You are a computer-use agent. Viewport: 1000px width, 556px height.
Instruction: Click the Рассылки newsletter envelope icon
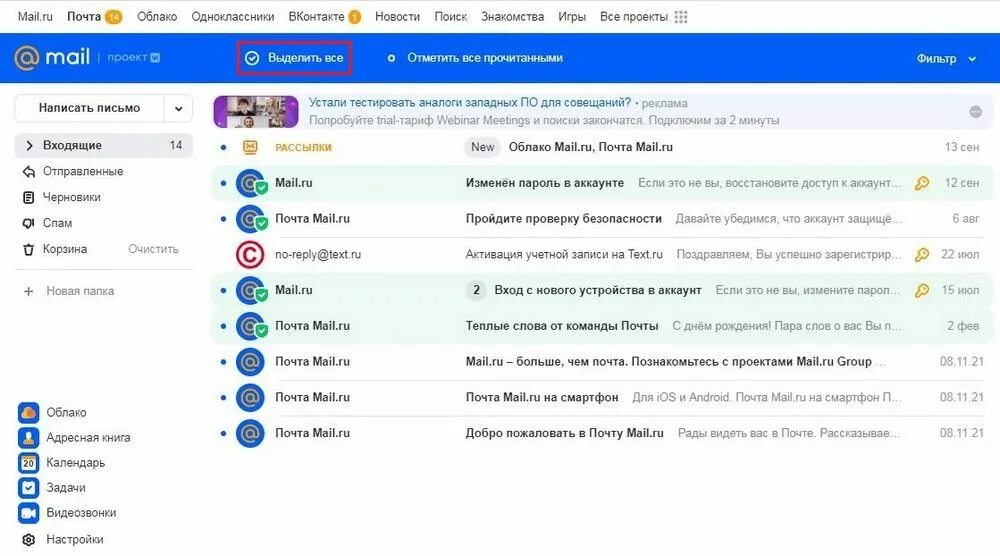tap(250, 147)
